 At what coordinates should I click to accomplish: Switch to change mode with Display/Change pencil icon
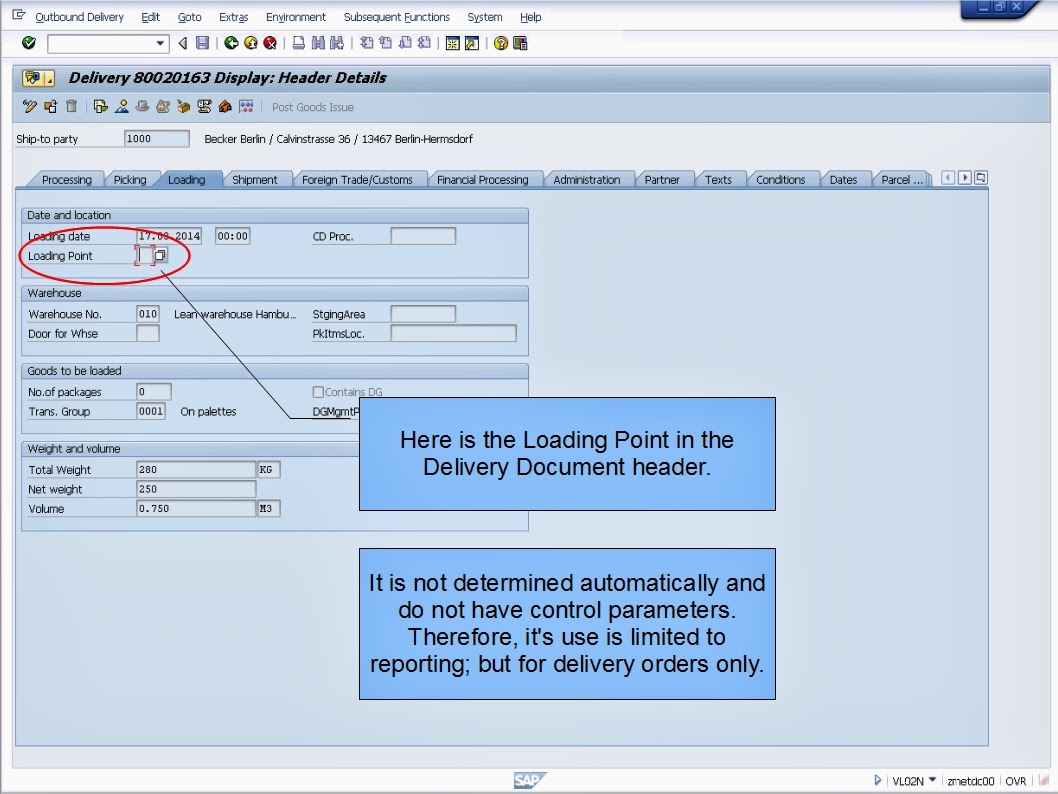(28, 105)
